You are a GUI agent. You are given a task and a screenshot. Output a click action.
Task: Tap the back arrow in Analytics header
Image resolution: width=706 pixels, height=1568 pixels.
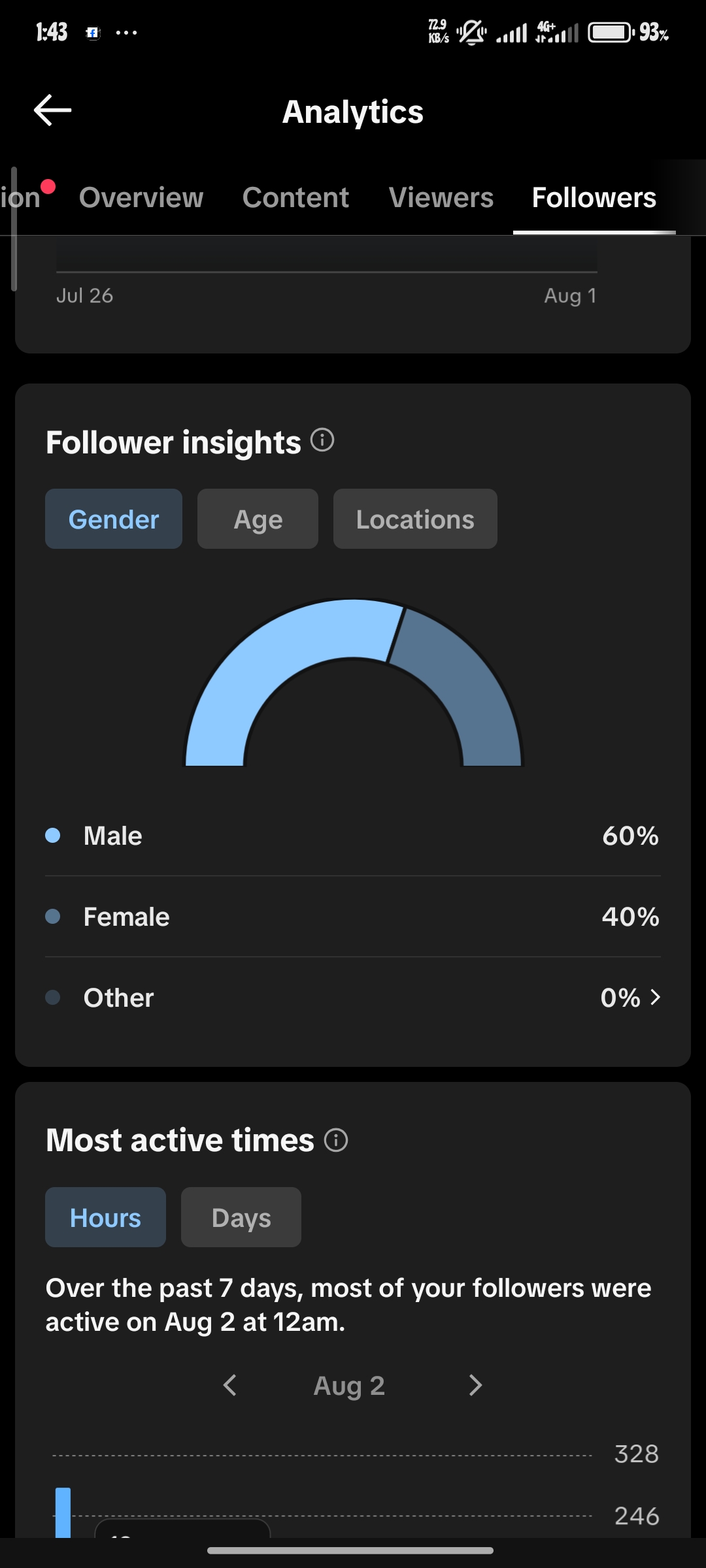click(52, 110)
